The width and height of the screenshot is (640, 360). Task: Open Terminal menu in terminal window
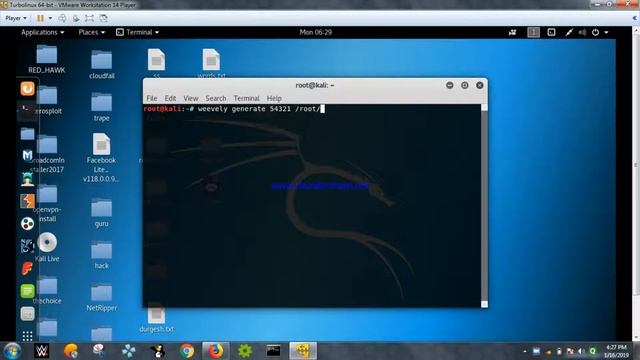[246, 98]
